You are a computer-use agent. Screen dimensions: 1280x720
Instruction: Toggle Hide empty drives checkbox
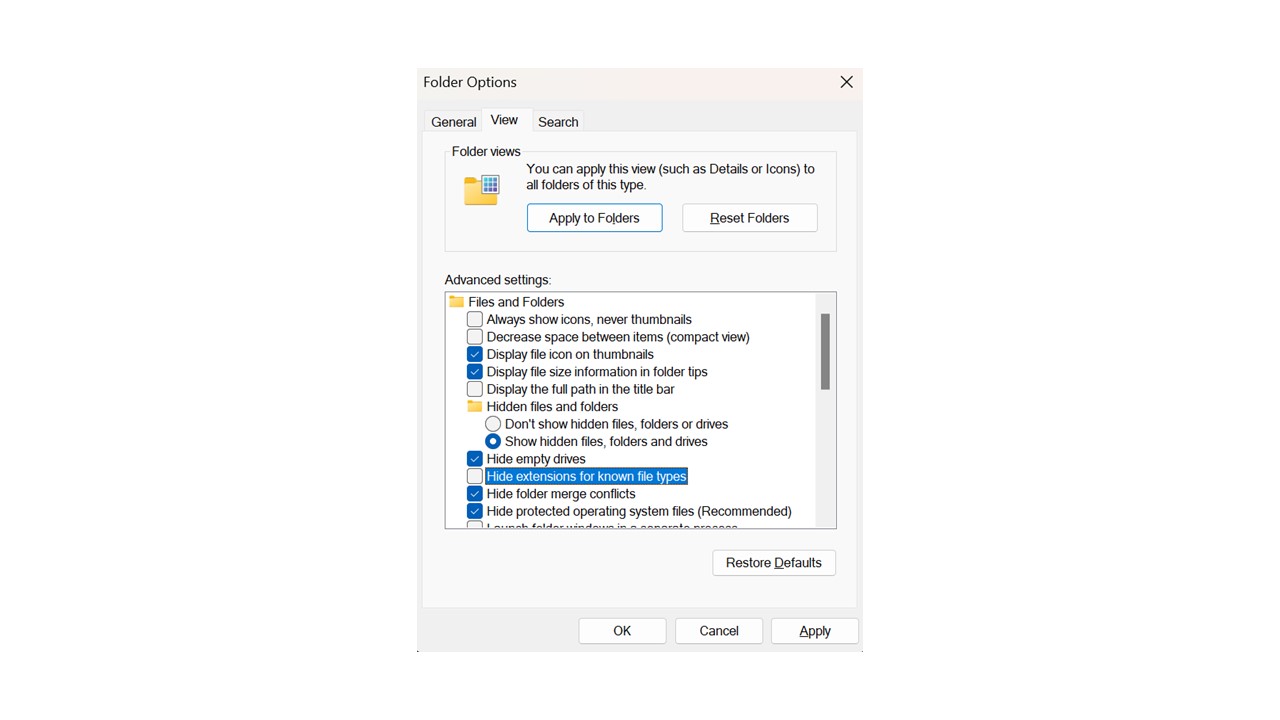coord(475,459)
